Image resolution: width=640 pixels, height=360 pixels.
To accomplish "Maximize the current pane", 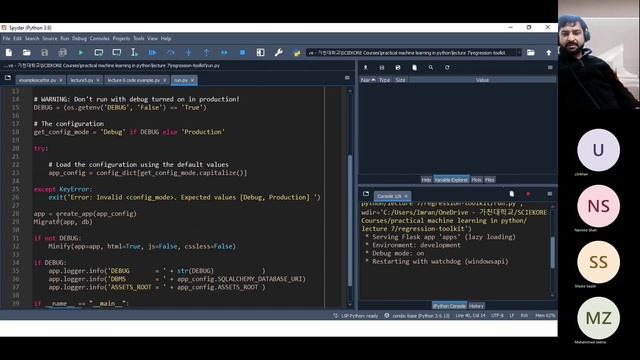I will click(x=260, y=53).
